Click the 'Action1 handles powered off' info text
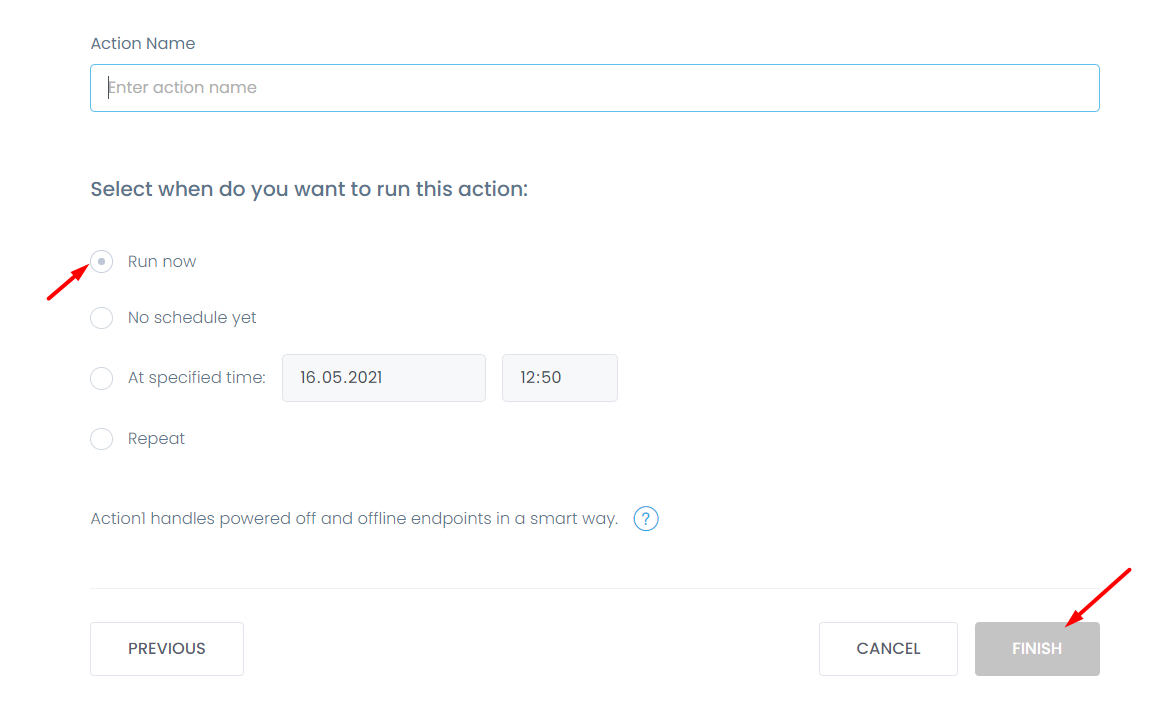The image size is (1168, 701). pyautogui.click(x=354, y=518)
